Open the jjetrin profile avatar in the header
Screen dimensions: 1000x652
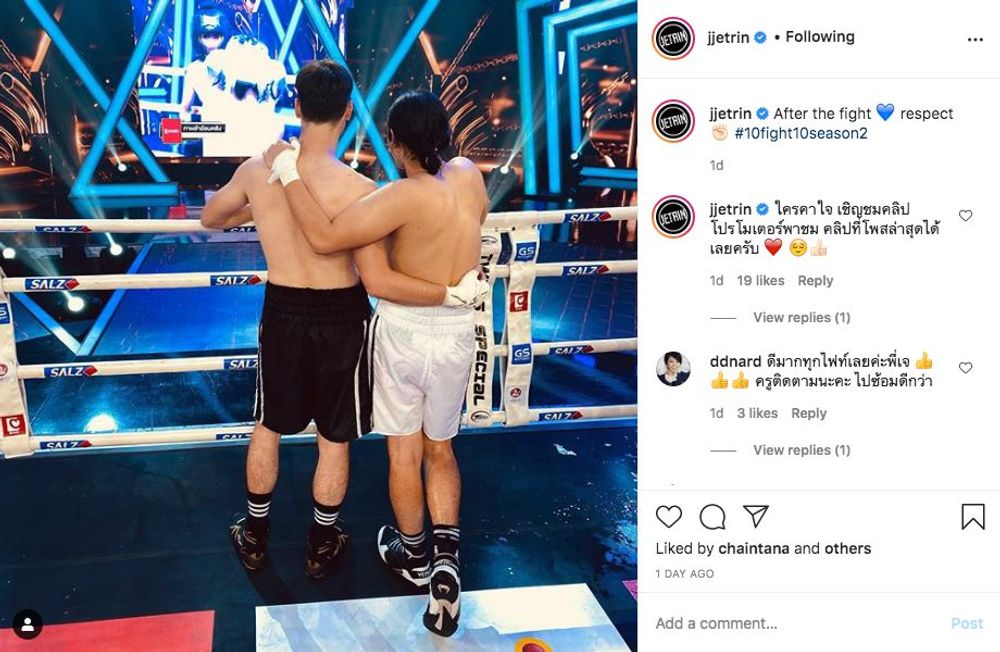(x=673, y=38)
